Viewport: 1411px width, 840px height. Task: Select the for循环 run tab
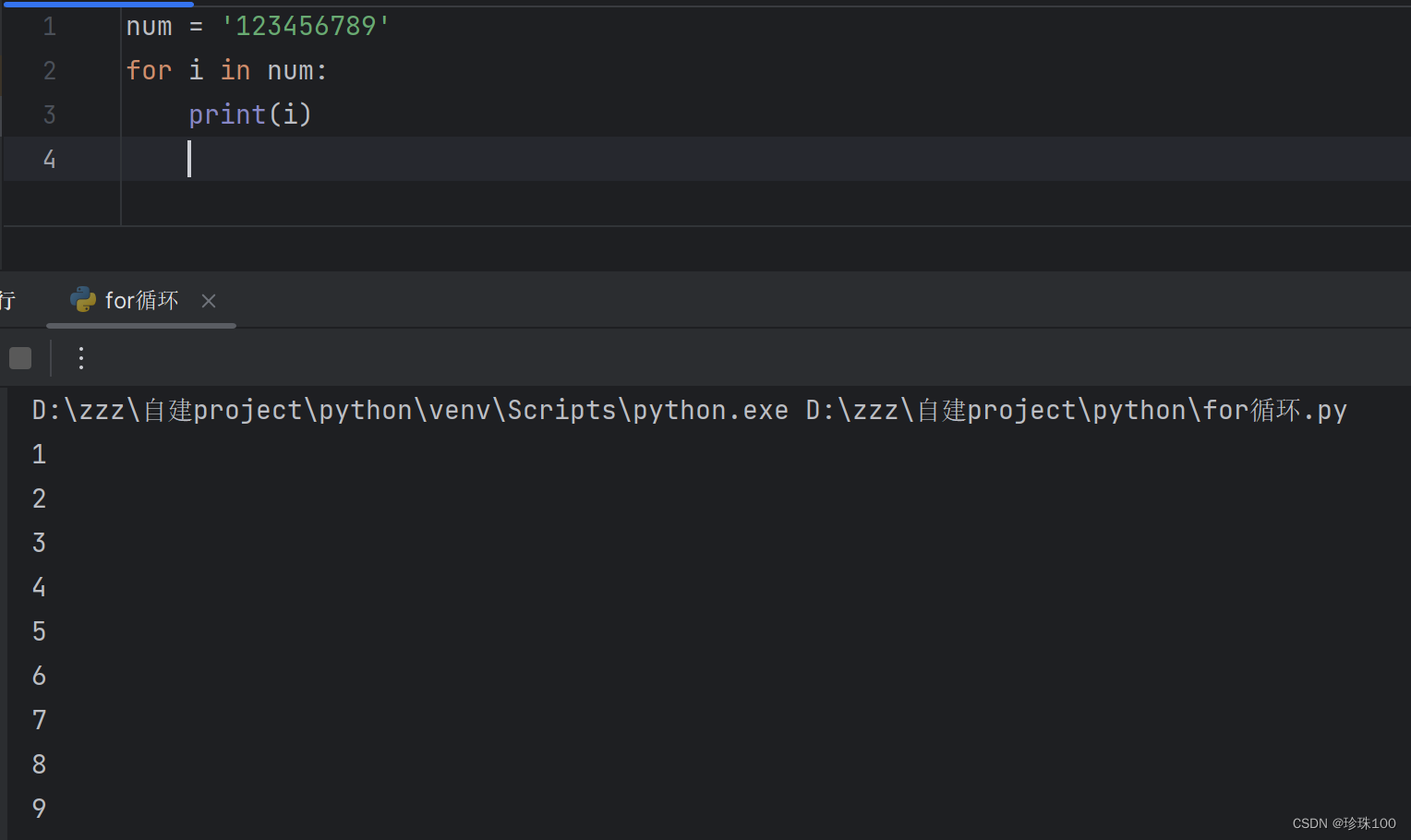point(141,300)
